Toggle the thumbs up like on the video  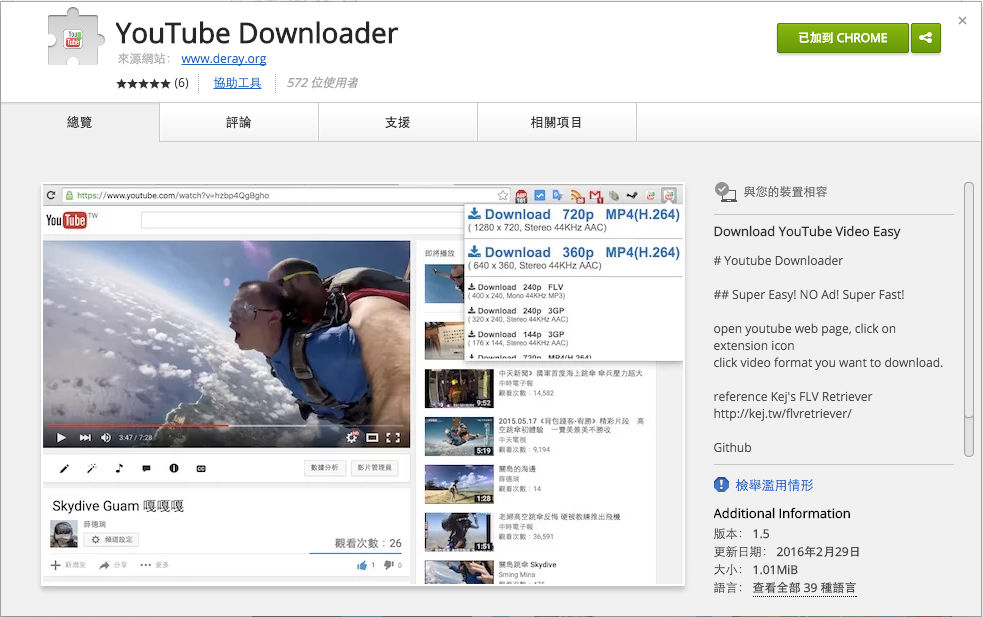point(363,566)
